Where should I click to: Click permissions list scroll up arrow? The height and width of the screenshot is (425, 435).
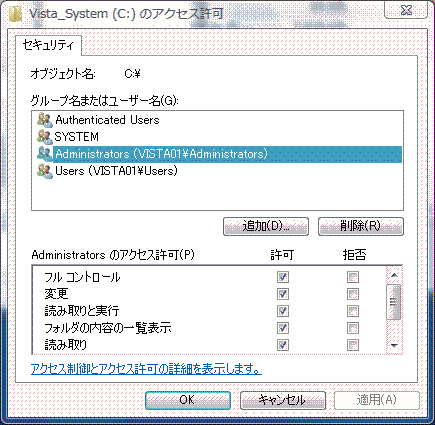(x=394, y=275)
